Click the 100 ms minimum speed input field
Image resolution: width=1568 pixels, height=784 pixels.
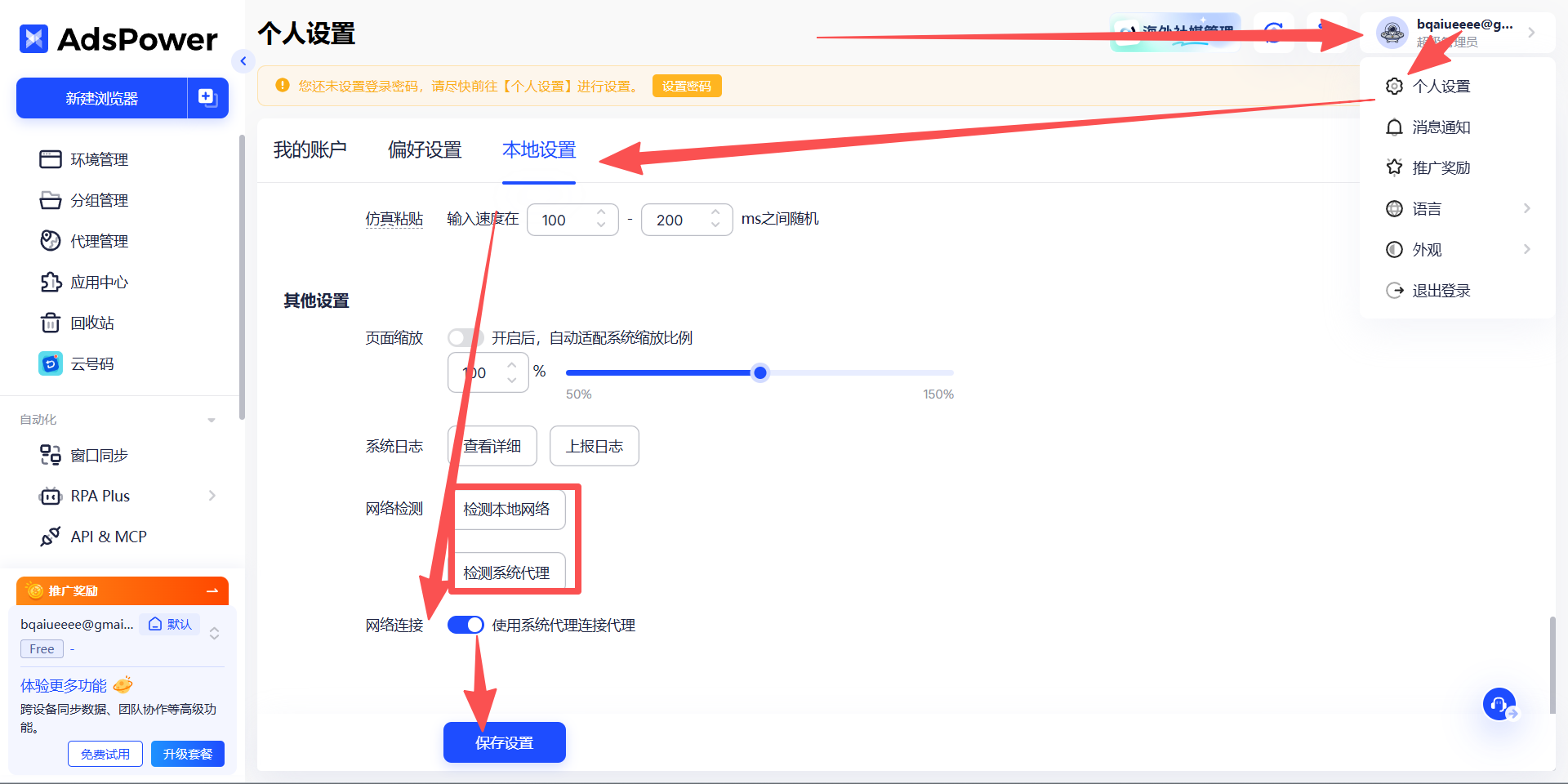(563, 220)
